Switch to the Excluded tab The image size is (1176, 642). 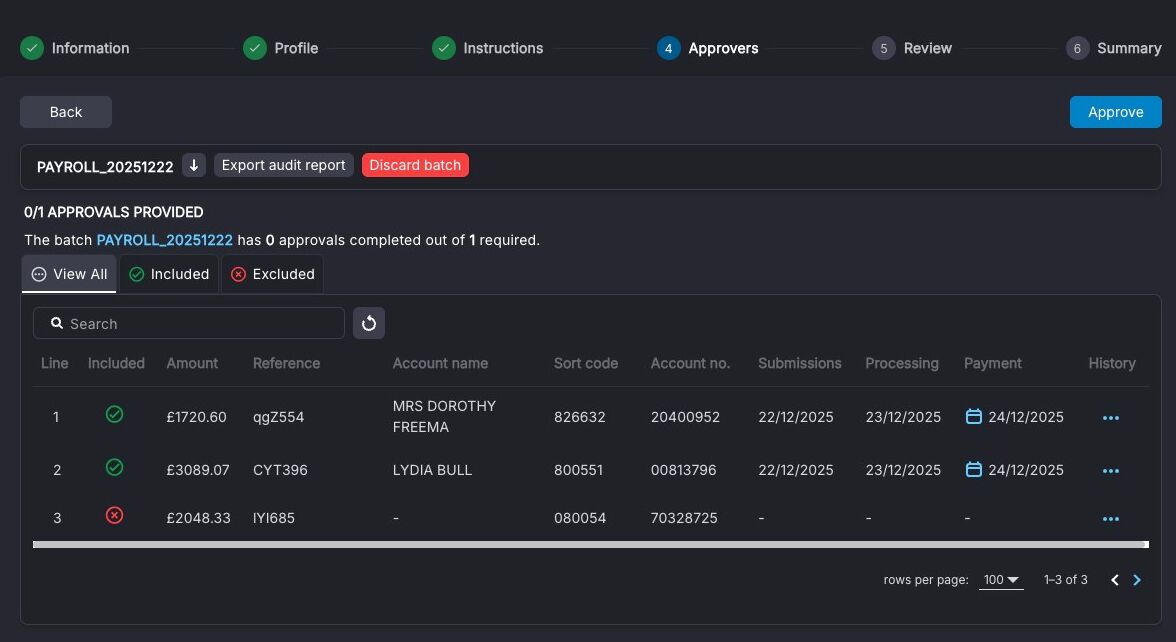click(x=272, y=274)
